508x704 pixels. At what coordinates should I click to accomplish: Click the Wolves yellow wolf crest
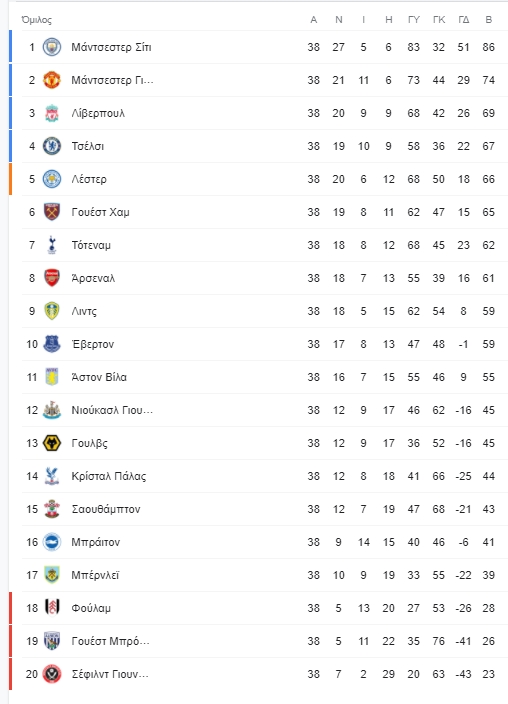click(x=52, y=443)
